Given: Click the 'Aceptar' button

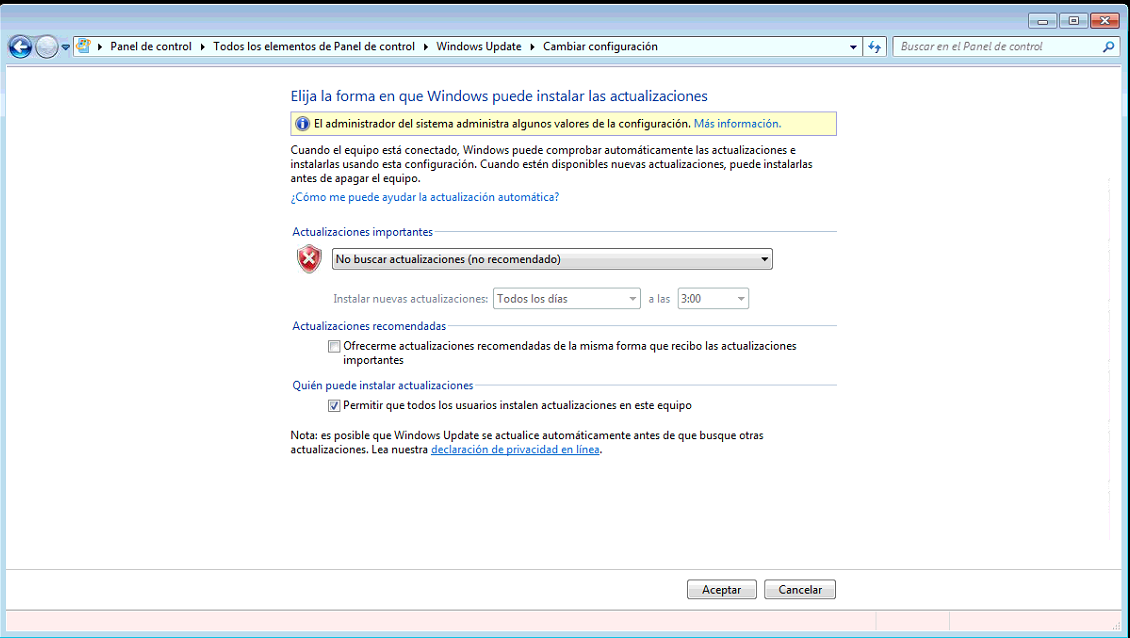Looking at the screenshot, I should click(721, 589).
